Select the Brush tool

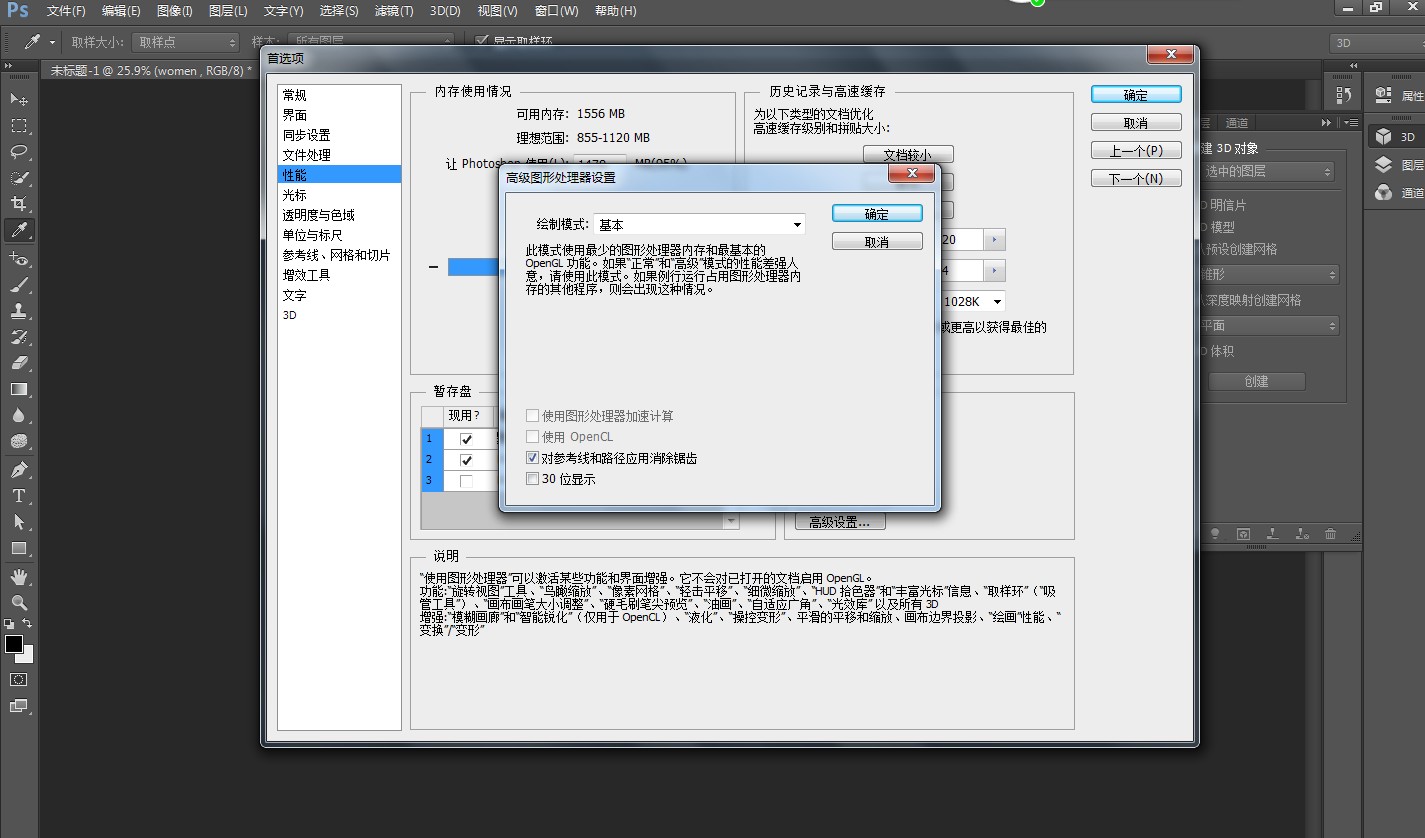pyautogui.click(x=19, y=285)
